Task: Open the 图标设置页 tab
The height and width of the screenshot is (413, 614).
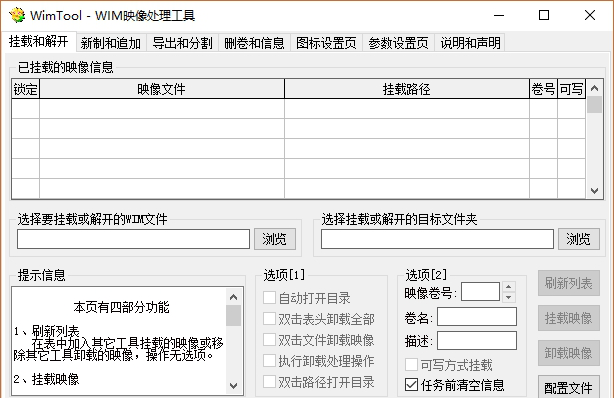Action: pyautogui.click(x=326, y=43)
